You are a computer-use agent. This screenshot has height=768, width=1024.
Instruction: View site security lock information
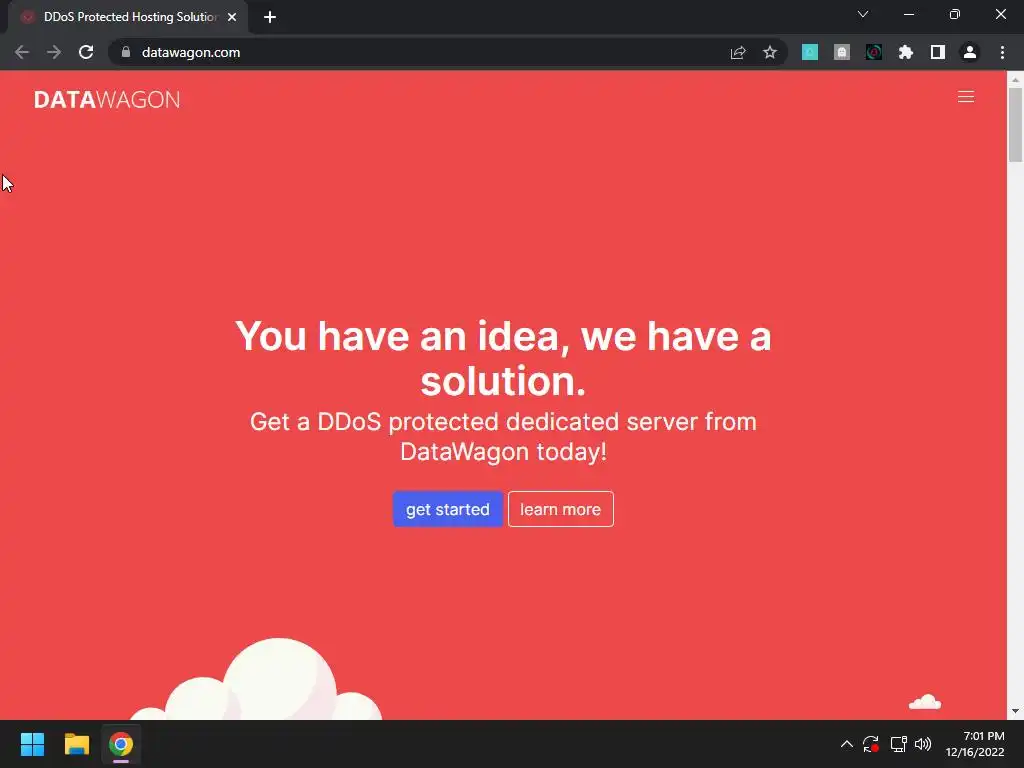(x=126, y=52)
